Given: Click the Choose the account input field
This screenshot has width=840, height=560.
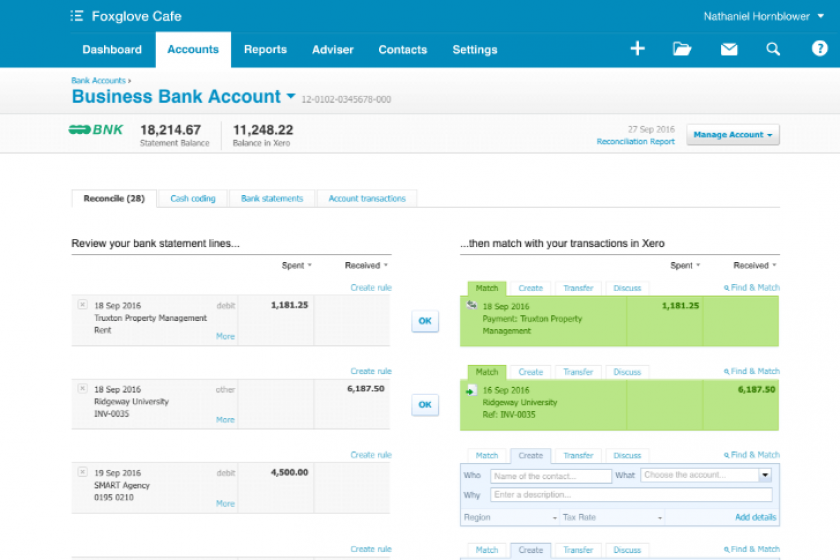Looking at the screenshot, I should tap(700, 475).
